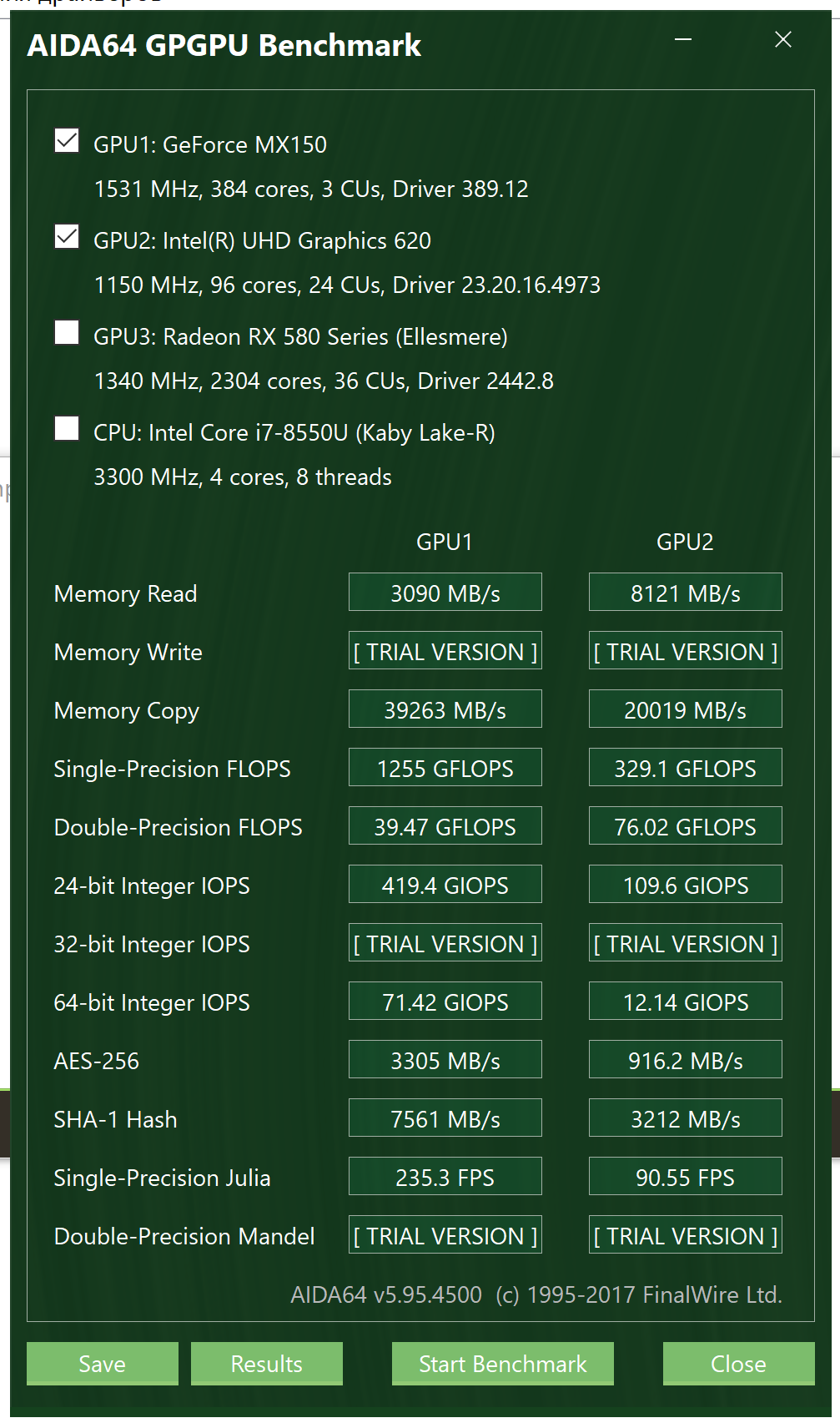Click the Single-Precision FLOPS label
Viewport: 840px width, 1428px height.
point(172,769)
